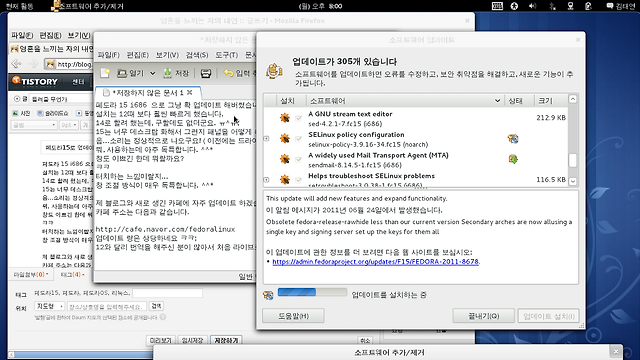Open Firefox 파일(F) menu
The image size is (640, 360).
click(22, 36)
